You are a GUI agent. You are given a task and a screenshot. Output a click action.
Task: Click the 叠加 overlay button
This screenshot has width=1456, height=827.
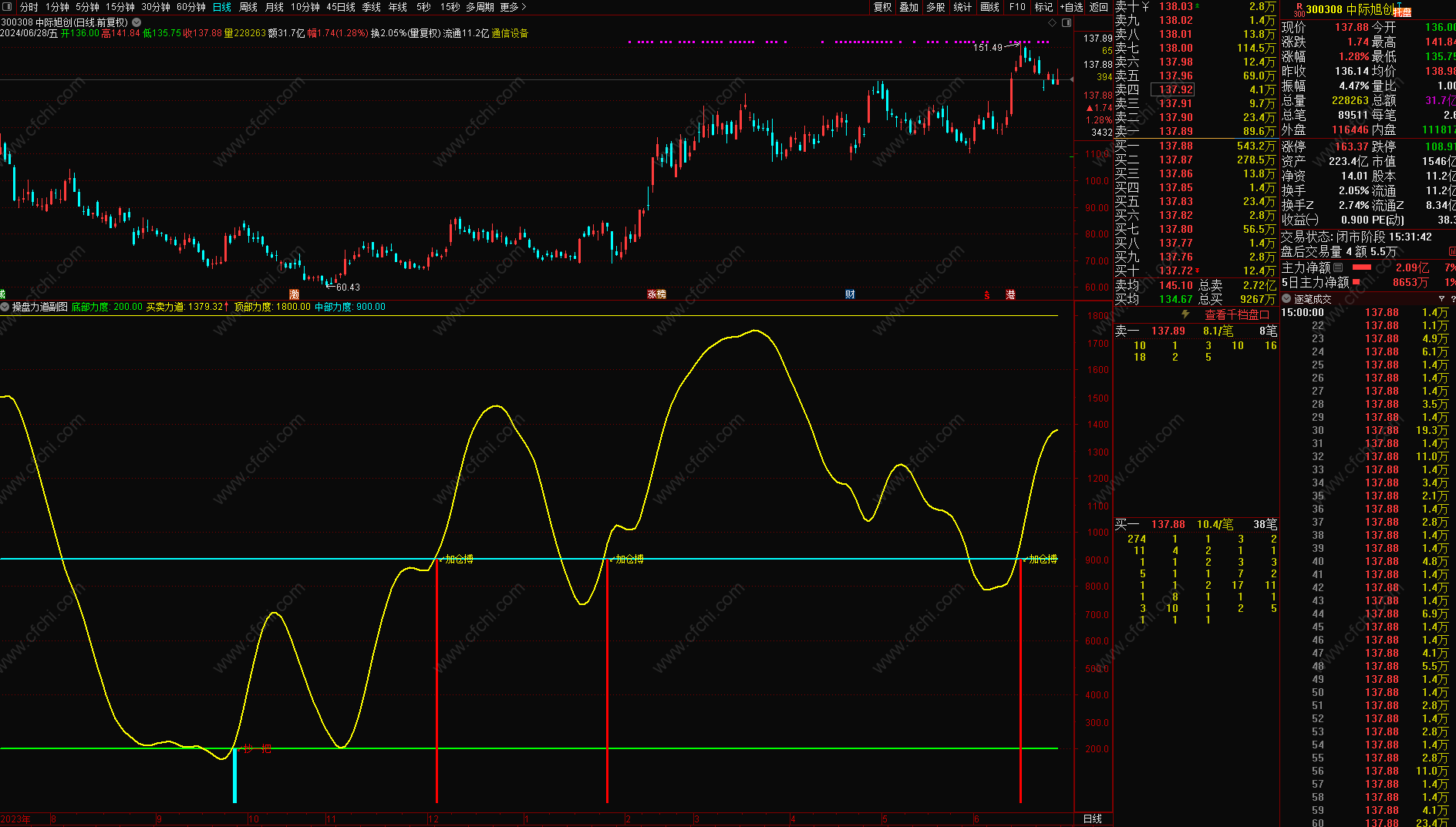click(x=909, y=7)
